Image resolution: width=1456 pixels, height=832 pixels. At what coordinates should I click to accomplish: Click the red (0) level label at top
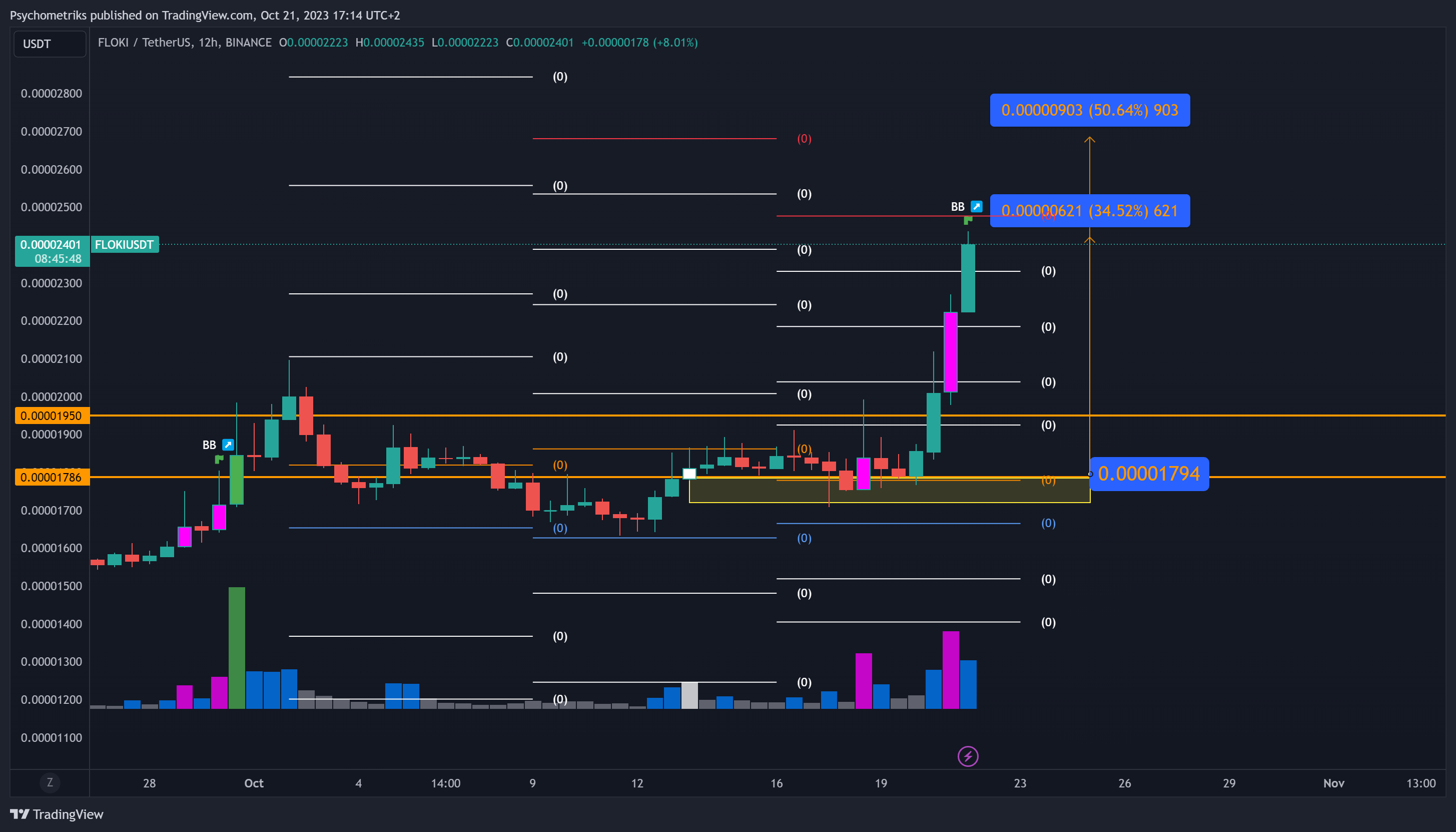click(x=804, y=138)
